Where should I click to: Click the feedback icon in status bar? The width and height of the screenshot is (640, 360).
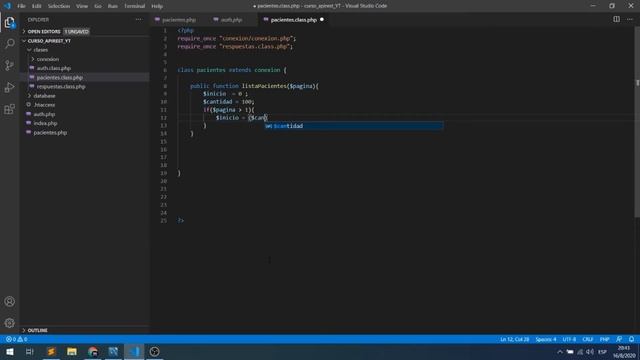coord(619,339)
